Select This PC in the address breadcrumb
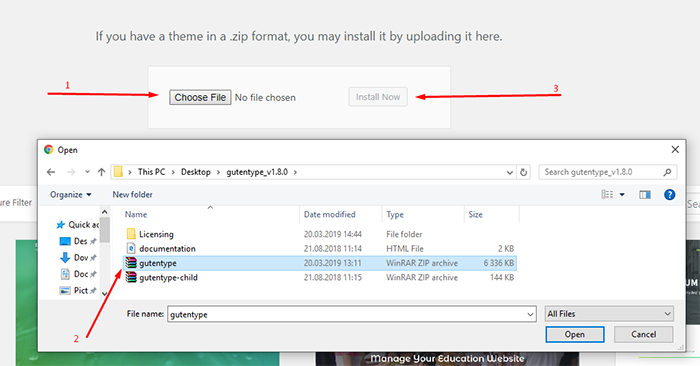The image size is (700, 366). tap(151, 172)
